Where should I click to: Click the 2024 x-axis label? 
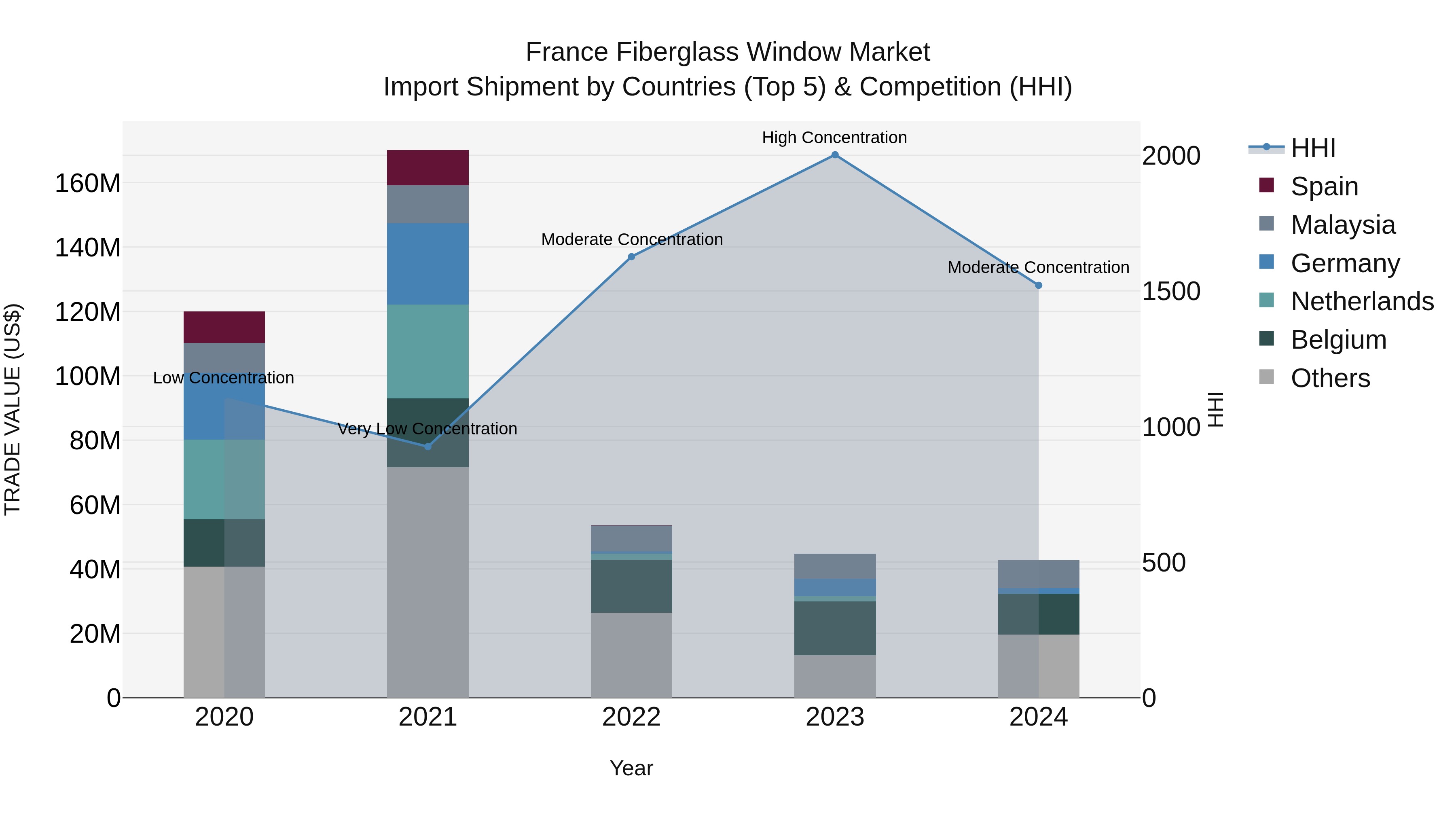pos(1038,717)
